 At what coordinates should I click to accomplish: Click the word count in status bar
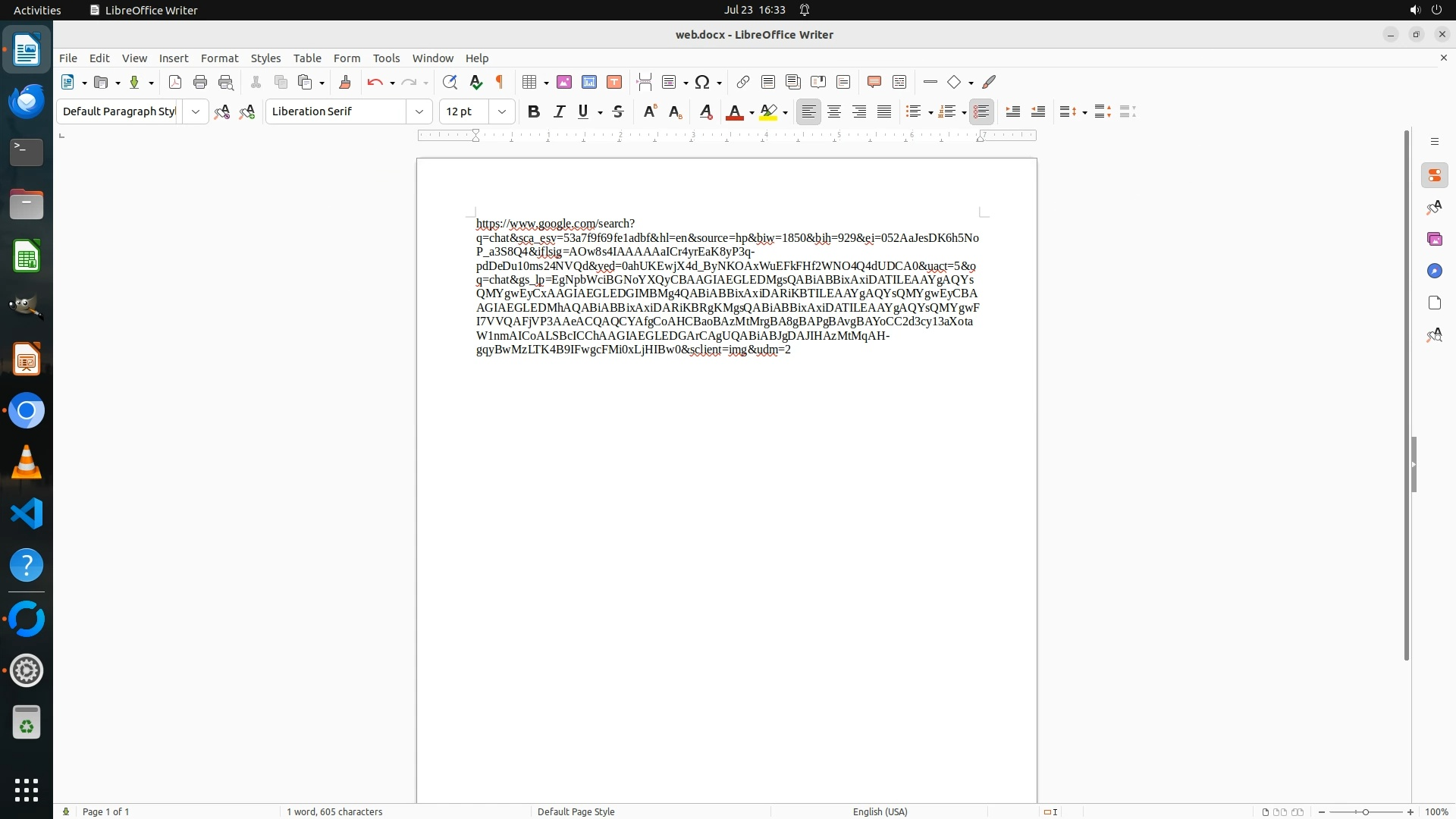pyautogui.click(x=334, y=811)
